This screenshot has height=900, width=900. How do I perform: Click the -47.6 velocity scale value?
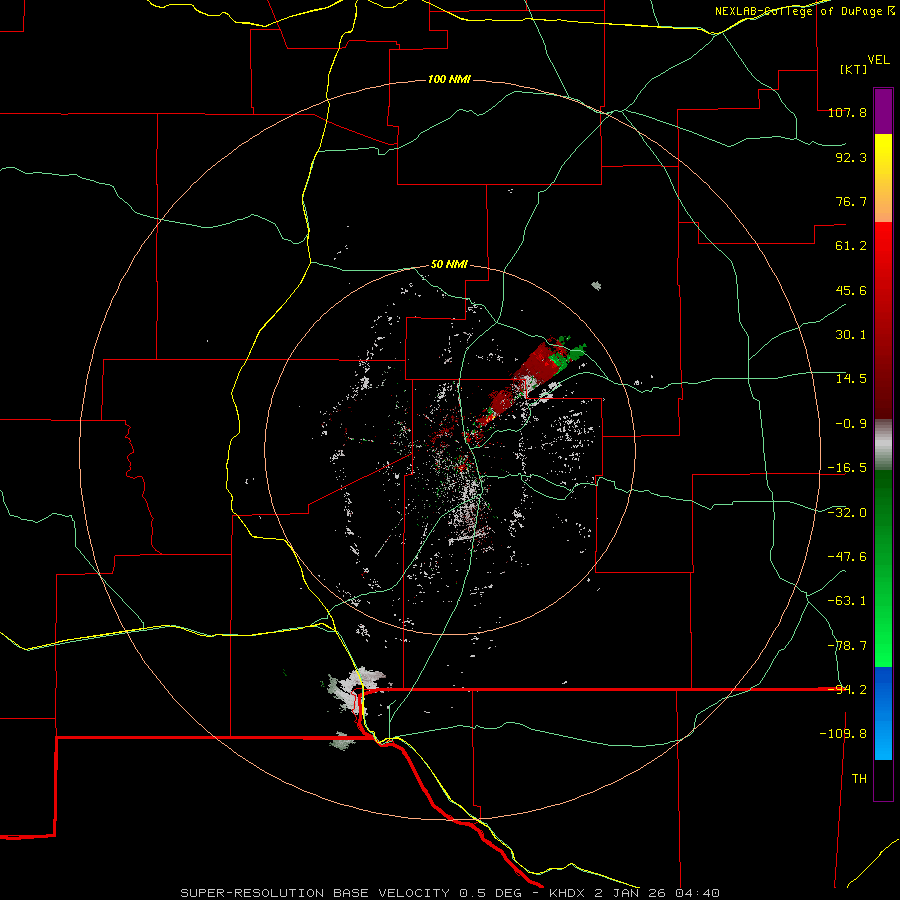click(847, 557)
